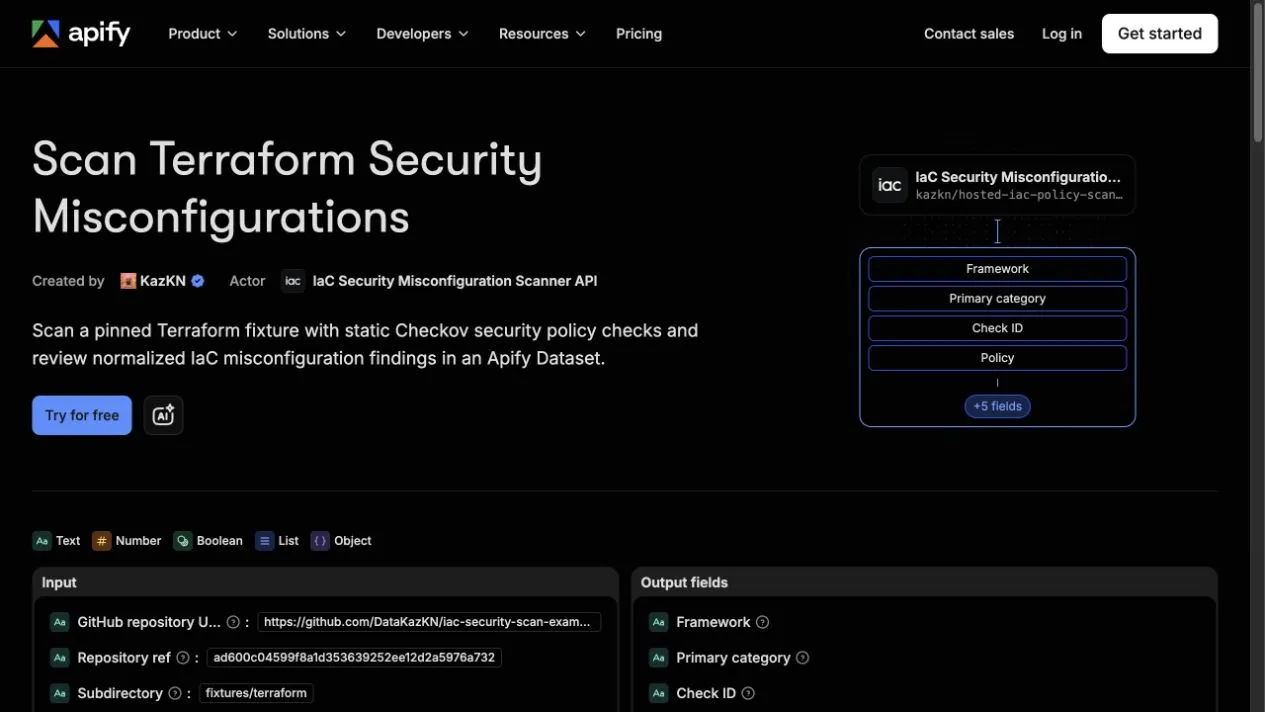Edit the Repository ref value field
1265x712 pixels.
click(x=354, y=658)
